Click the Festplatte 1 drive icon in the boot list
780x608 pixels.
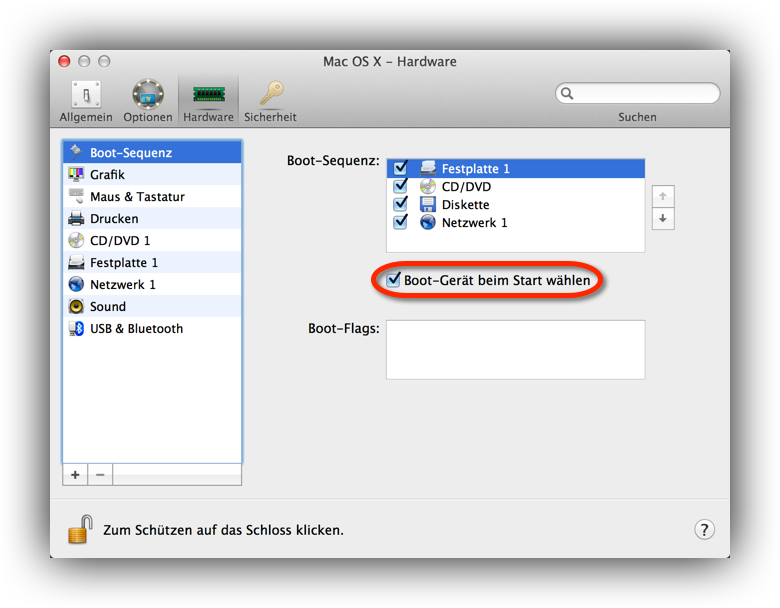[428, 168]
